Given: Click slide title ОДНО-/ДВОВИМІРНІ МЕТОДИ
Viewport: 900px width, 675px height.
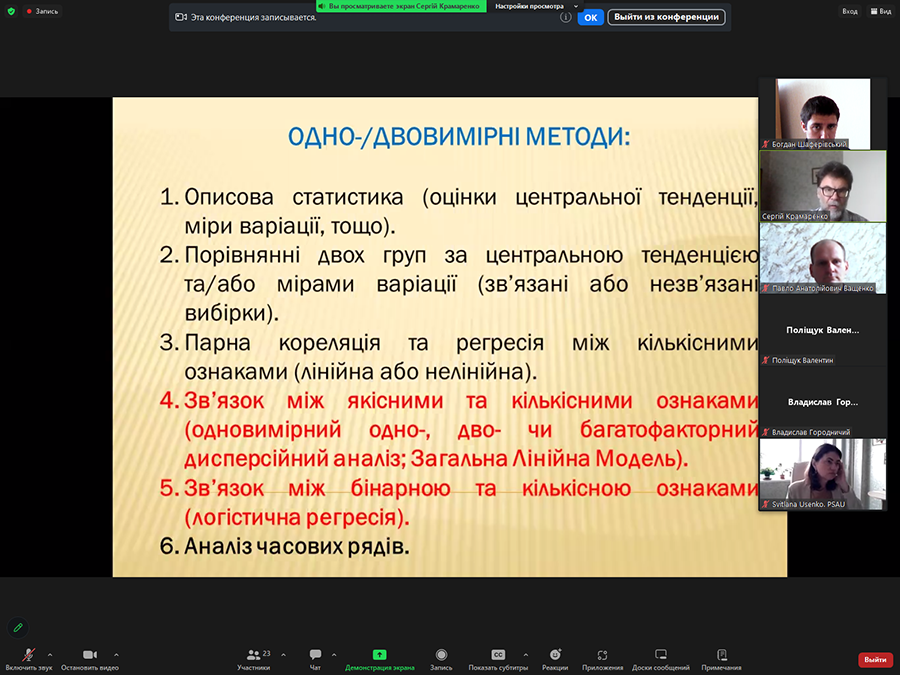Looking at the screenshot, I should point(459,137).
